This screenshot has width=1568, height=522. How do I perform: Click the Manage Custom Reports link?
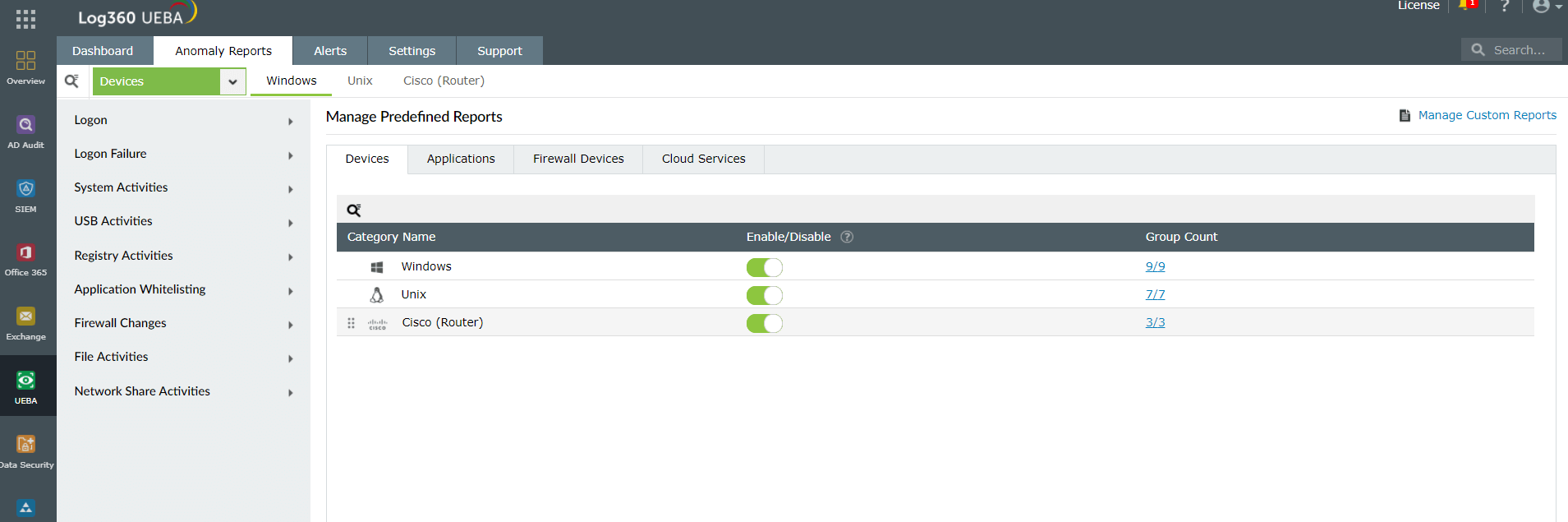pos(1487,116)
